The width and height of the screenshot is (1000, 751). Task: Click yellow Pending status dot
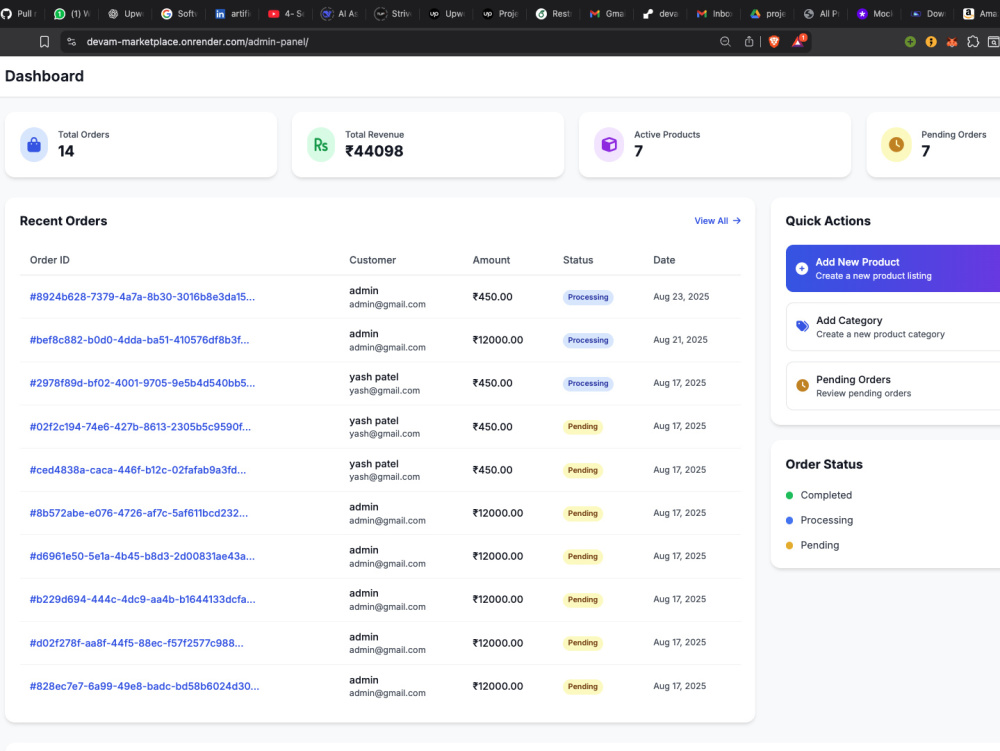(x=790, y=545)
